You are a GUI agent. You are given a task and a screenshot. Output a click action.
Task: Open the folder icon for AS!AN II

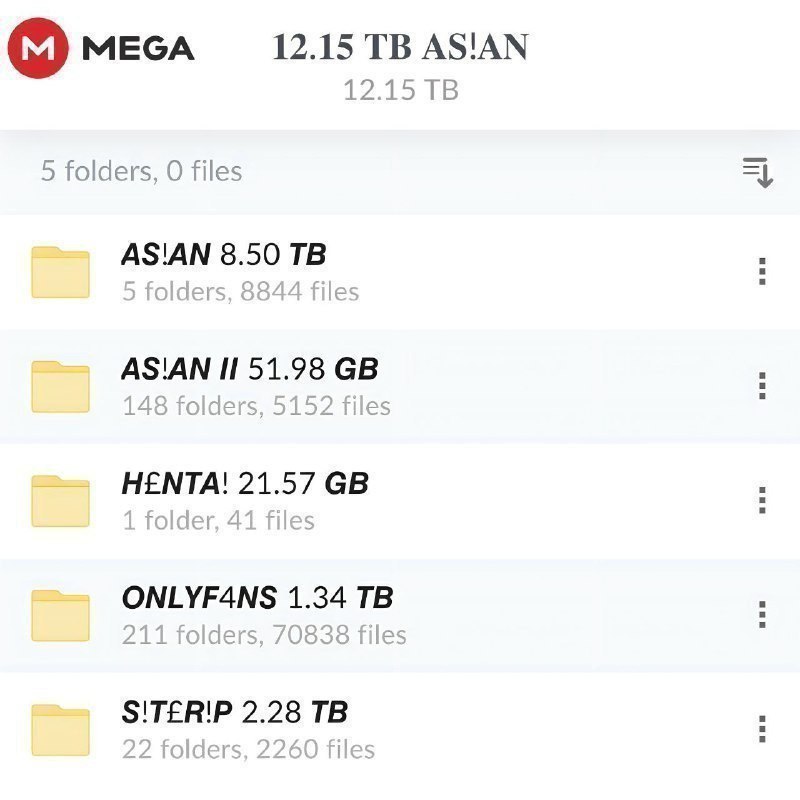[60, 386]
